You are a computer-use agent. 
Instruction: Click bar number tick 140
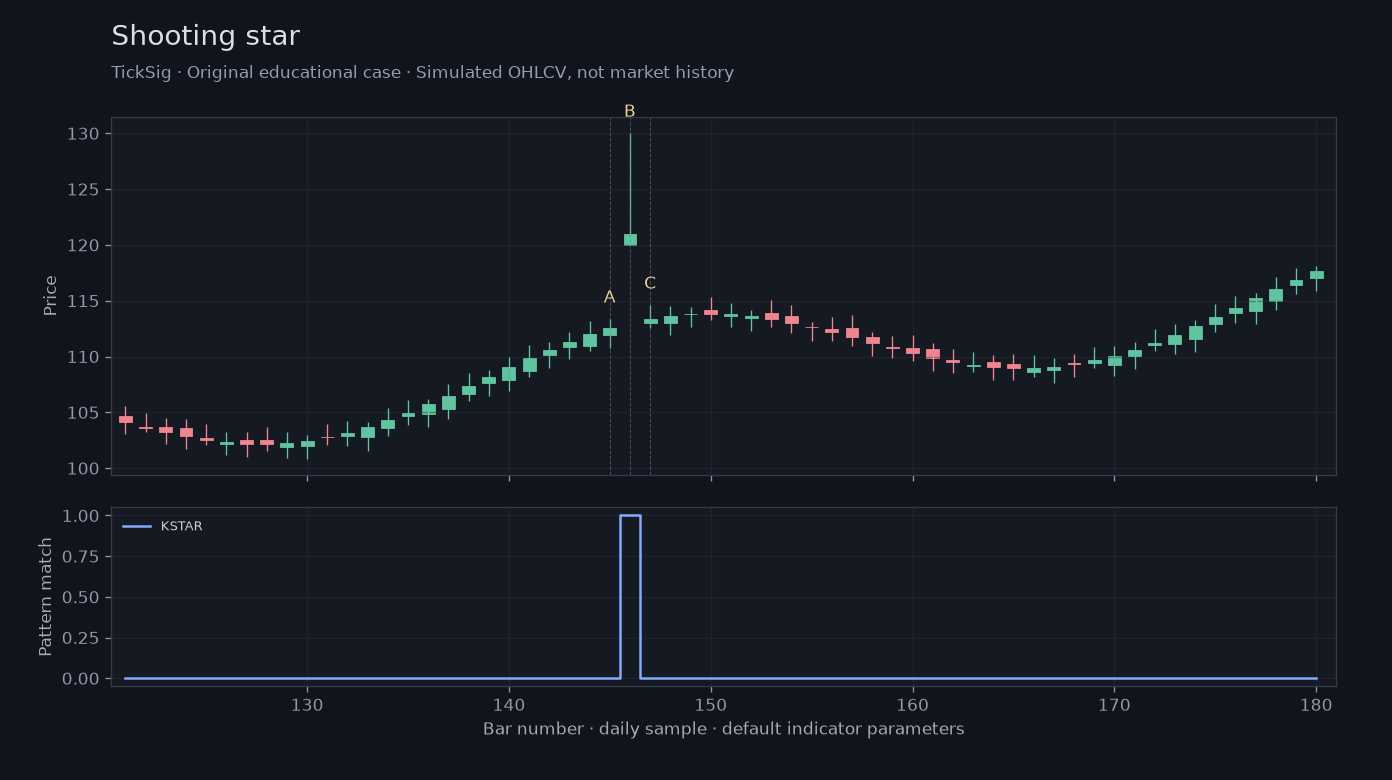coord(509,704)
